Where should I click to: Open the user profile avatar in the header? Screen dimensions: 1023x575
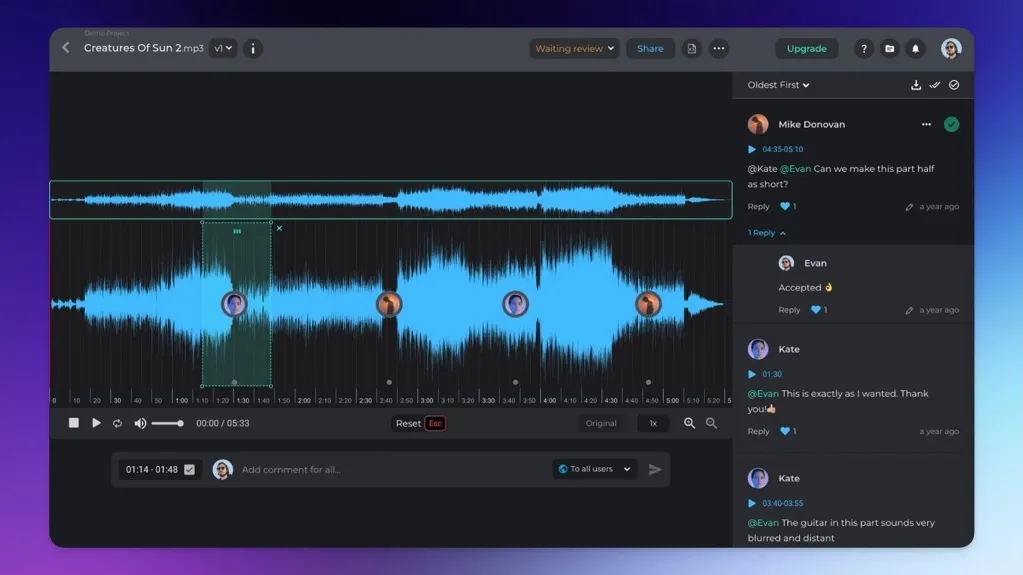coord(951,48)
